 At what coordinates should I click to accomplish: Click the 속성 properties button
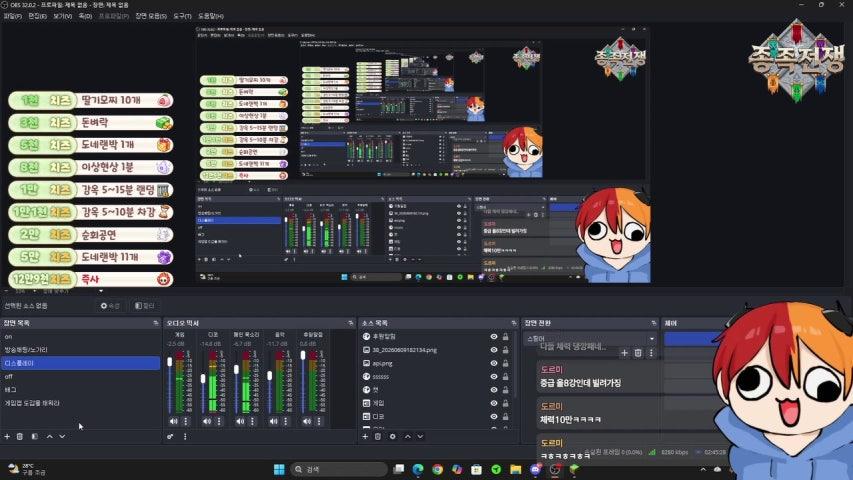click(x=110, y=306)
